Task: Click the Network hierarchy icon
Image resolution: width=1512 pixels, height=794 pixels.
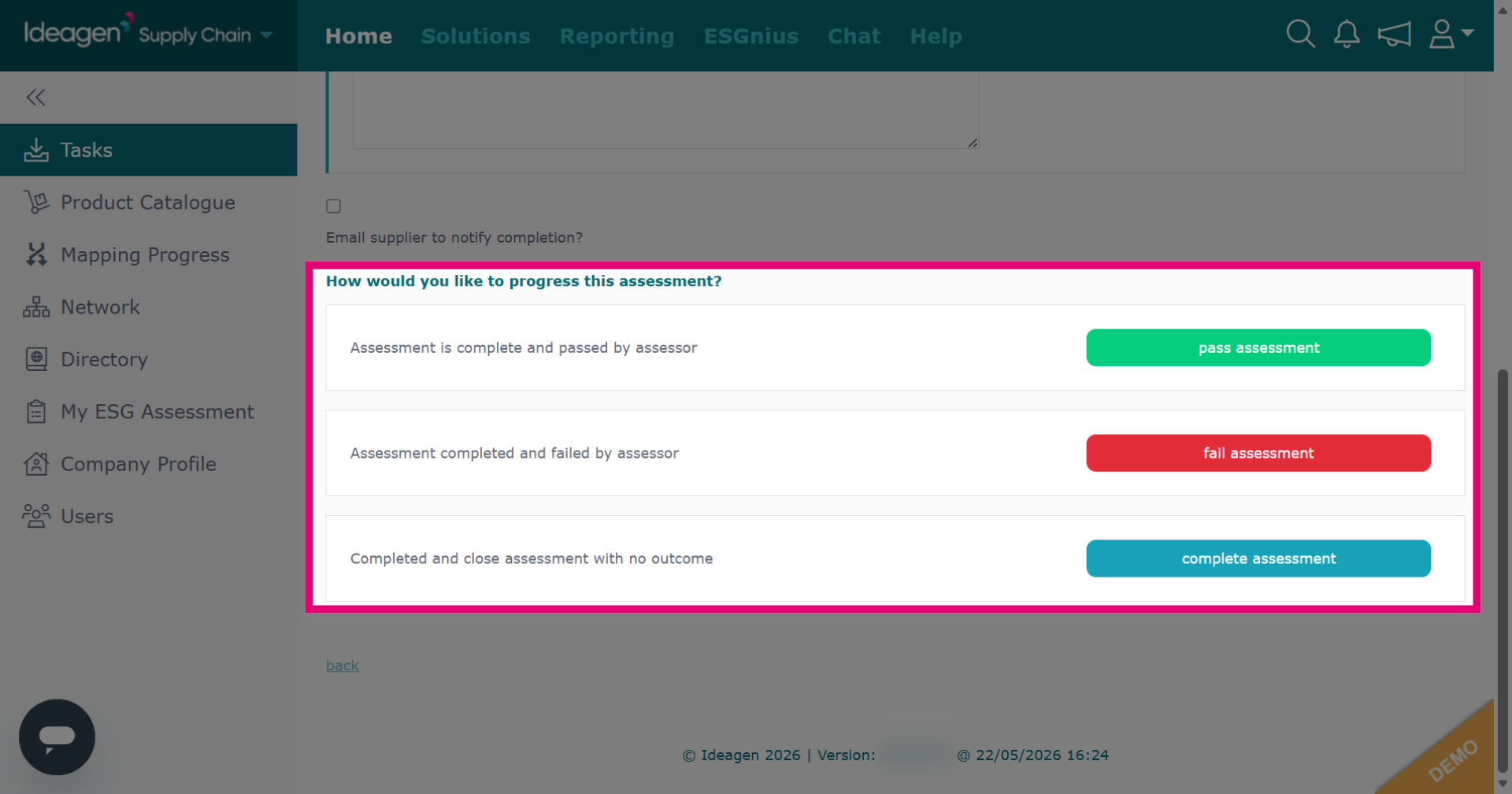Action: (x=36, y=307)
